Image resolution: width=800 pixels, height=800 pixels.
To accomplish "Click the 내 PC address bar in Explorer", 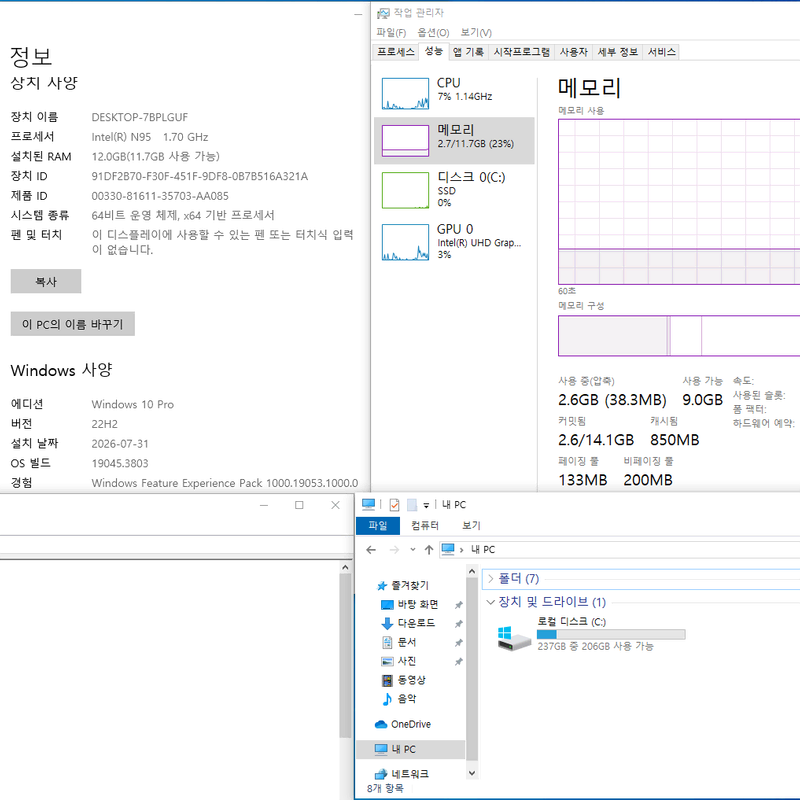I will tap(619, 549).
